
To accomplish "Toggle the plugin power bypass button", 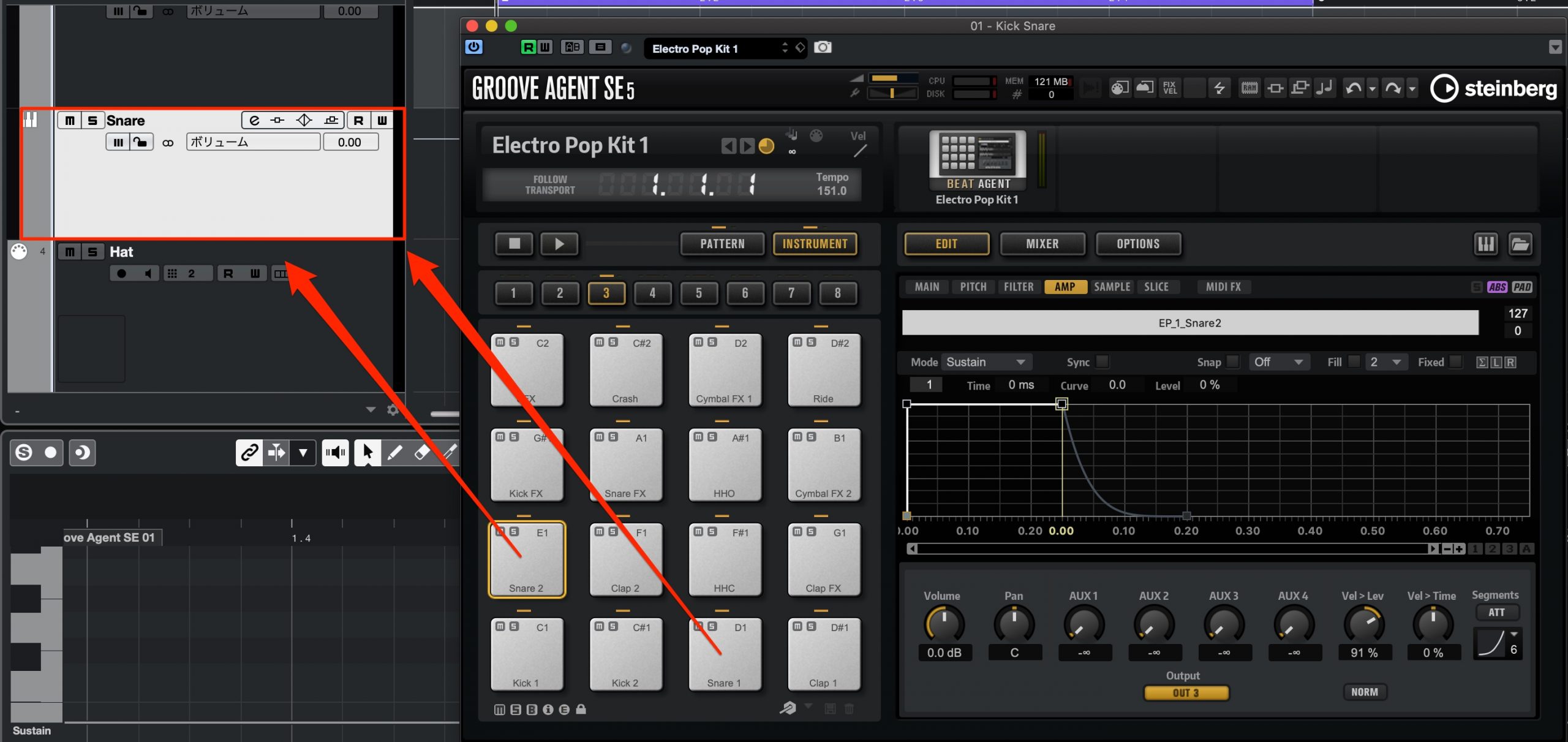I will (473, 47).
